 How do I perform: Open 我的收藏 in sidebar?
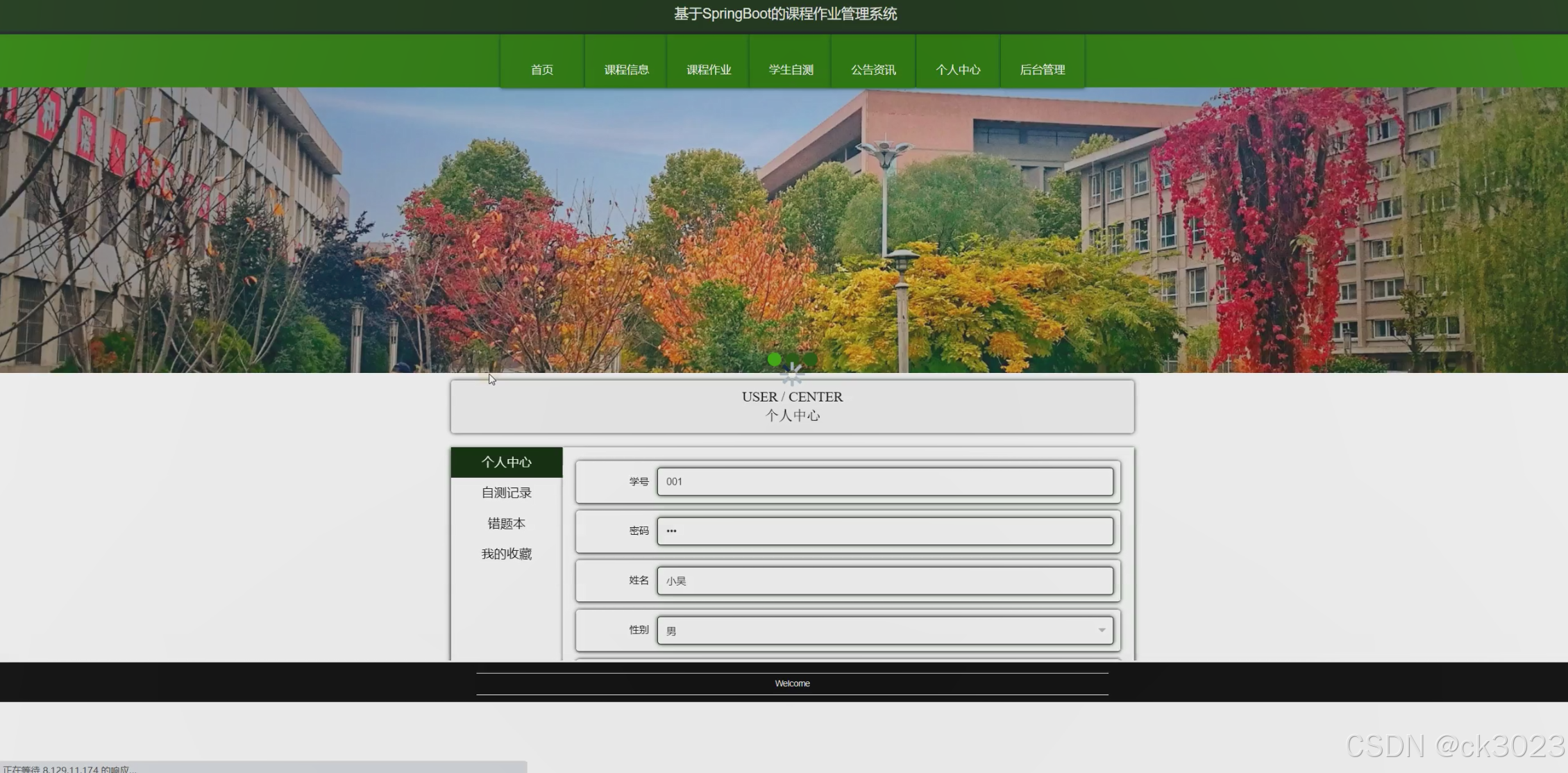click(x=507, y=554)
